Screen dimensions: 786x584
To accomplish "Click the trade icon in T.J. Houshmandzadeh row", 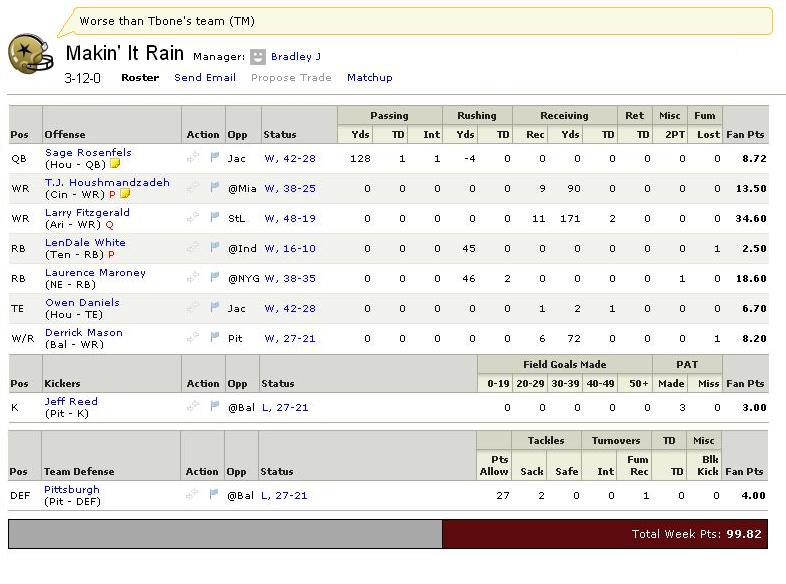I will click(x=192, y=188).
